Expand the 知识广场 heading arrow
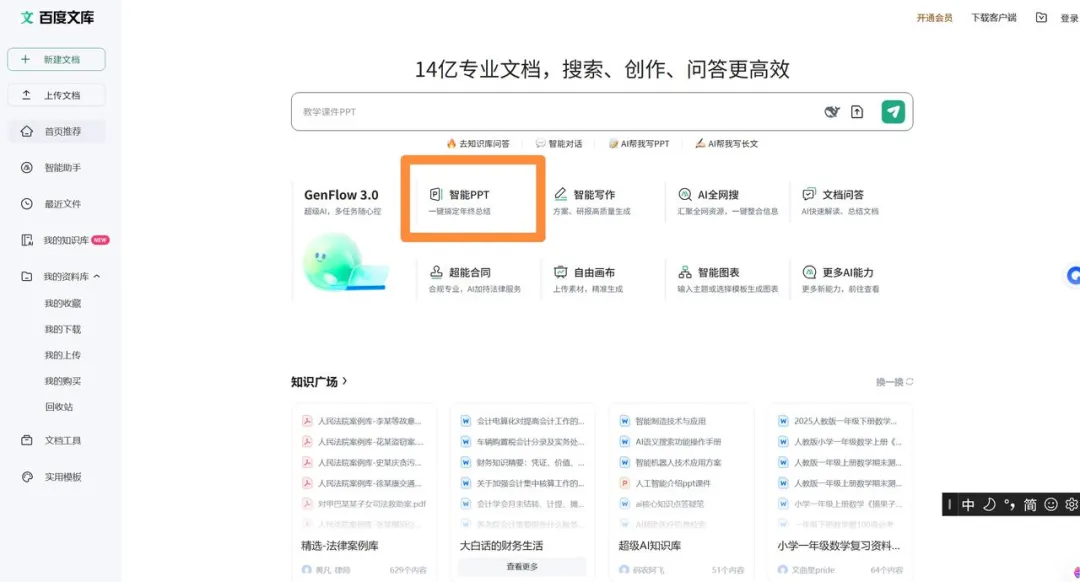The image size is (1080, 582). click(344, 381)
